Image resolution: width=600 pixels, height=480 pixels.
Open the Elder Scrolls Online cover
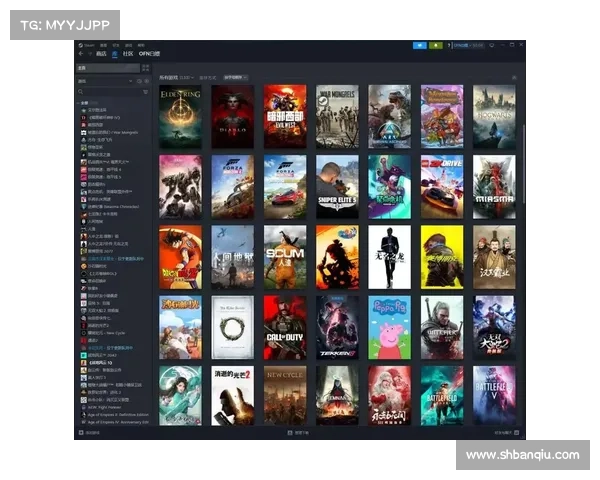click(x=233, y=327)
